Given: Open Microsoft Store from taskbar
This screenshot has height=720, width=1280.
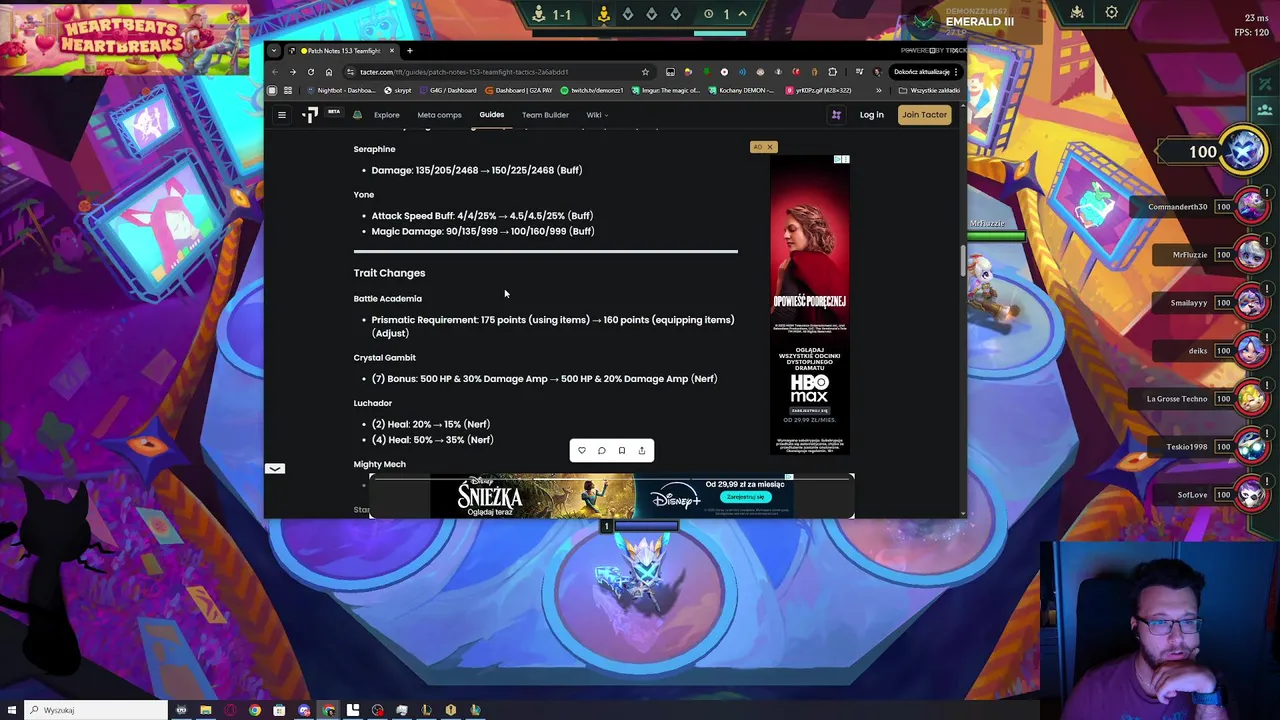Looking at the screenshot, I should [279, 710].
